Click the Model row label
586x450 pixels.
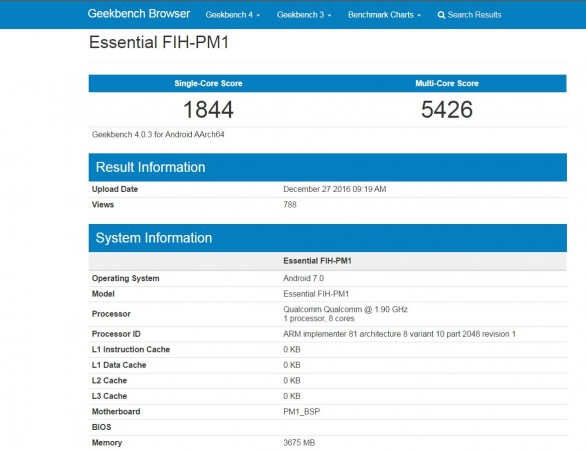pyautogui.click(x=103, y=294)
